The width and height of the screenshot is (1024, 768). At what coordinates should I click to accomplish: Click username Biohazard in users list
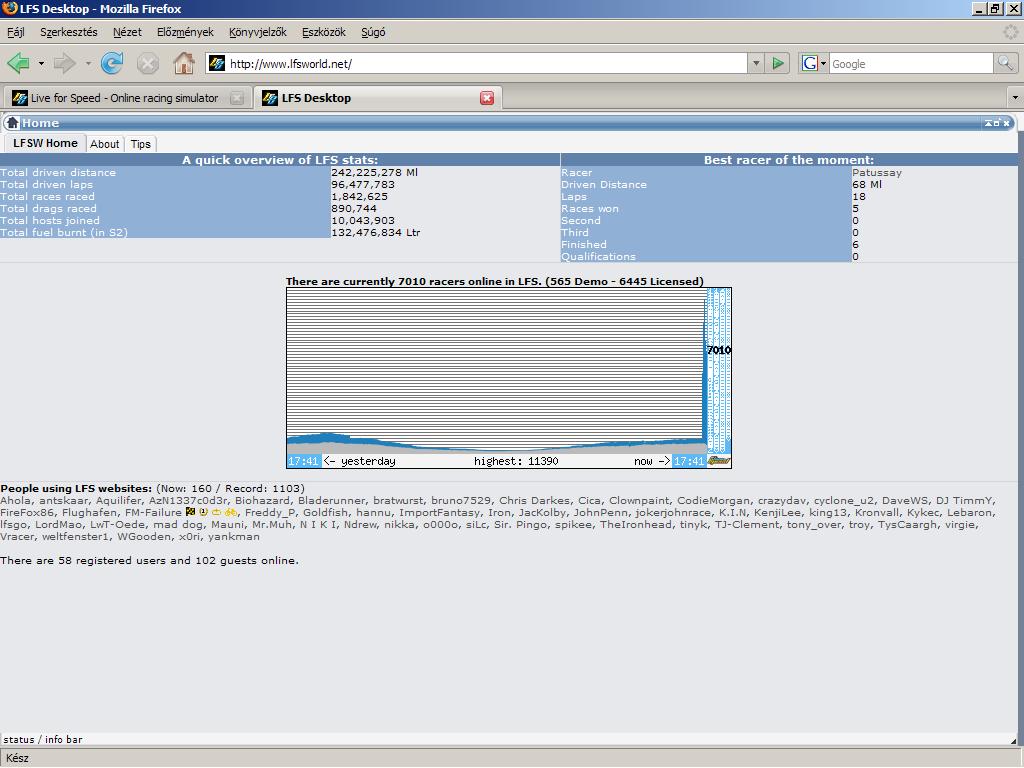coord(261,500)
